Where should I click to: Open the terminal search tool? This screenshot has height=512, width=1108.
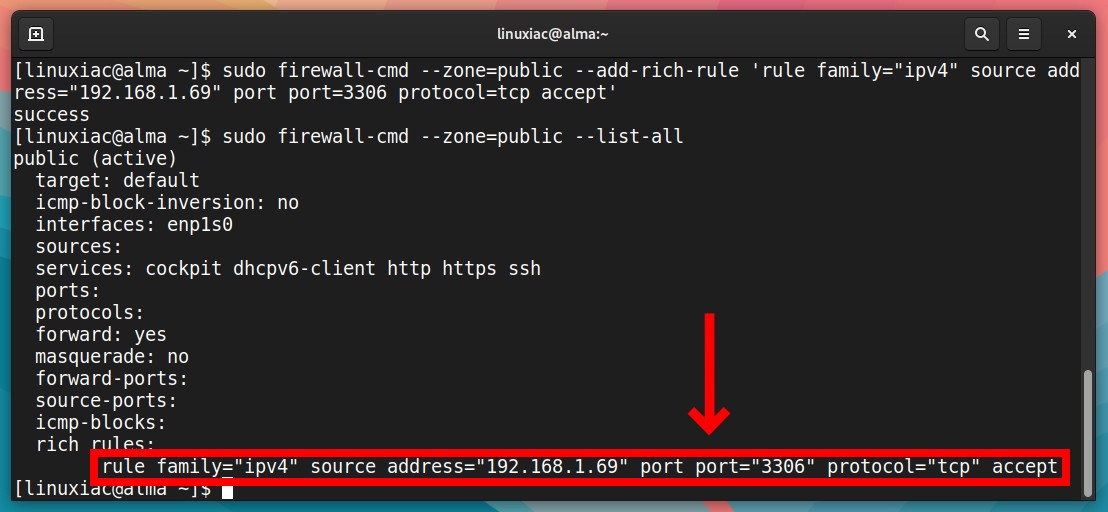coord(982,34)
